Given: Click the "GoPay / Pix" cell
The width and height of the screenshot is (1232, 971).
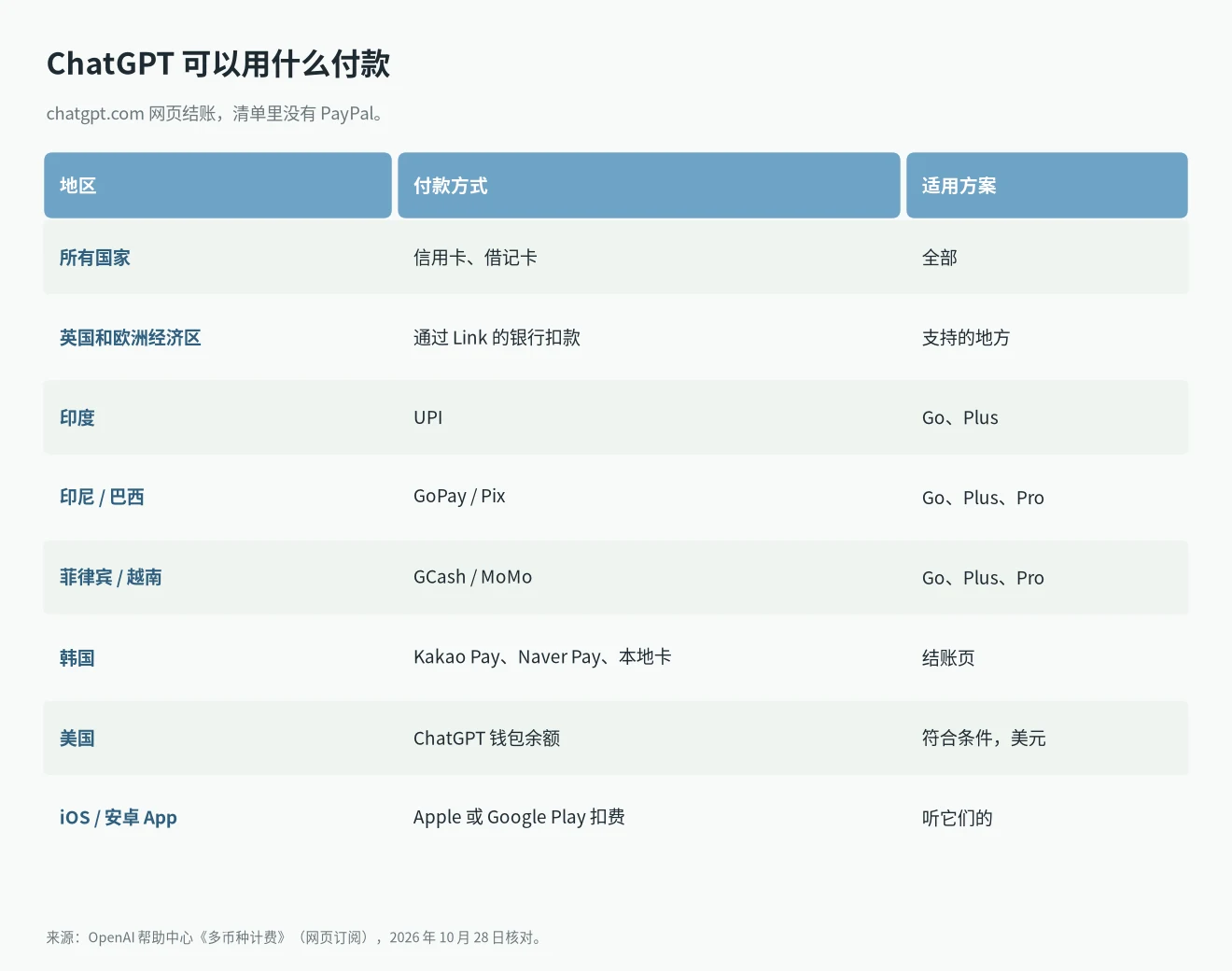Looking at the screenshot, I should click(x=459, y=497).
